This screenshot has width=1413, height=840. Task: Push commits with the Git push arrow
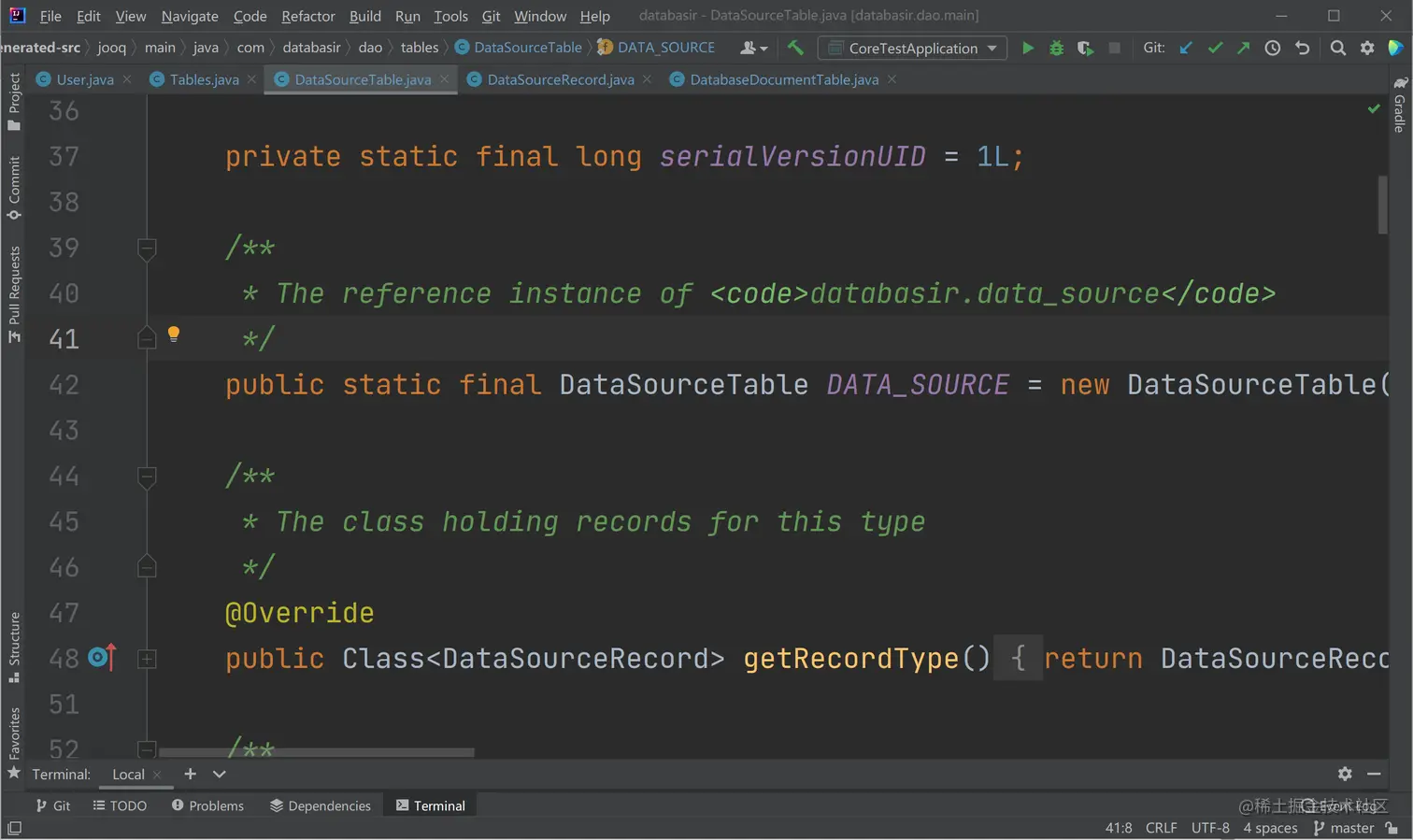coord(1243,48)
